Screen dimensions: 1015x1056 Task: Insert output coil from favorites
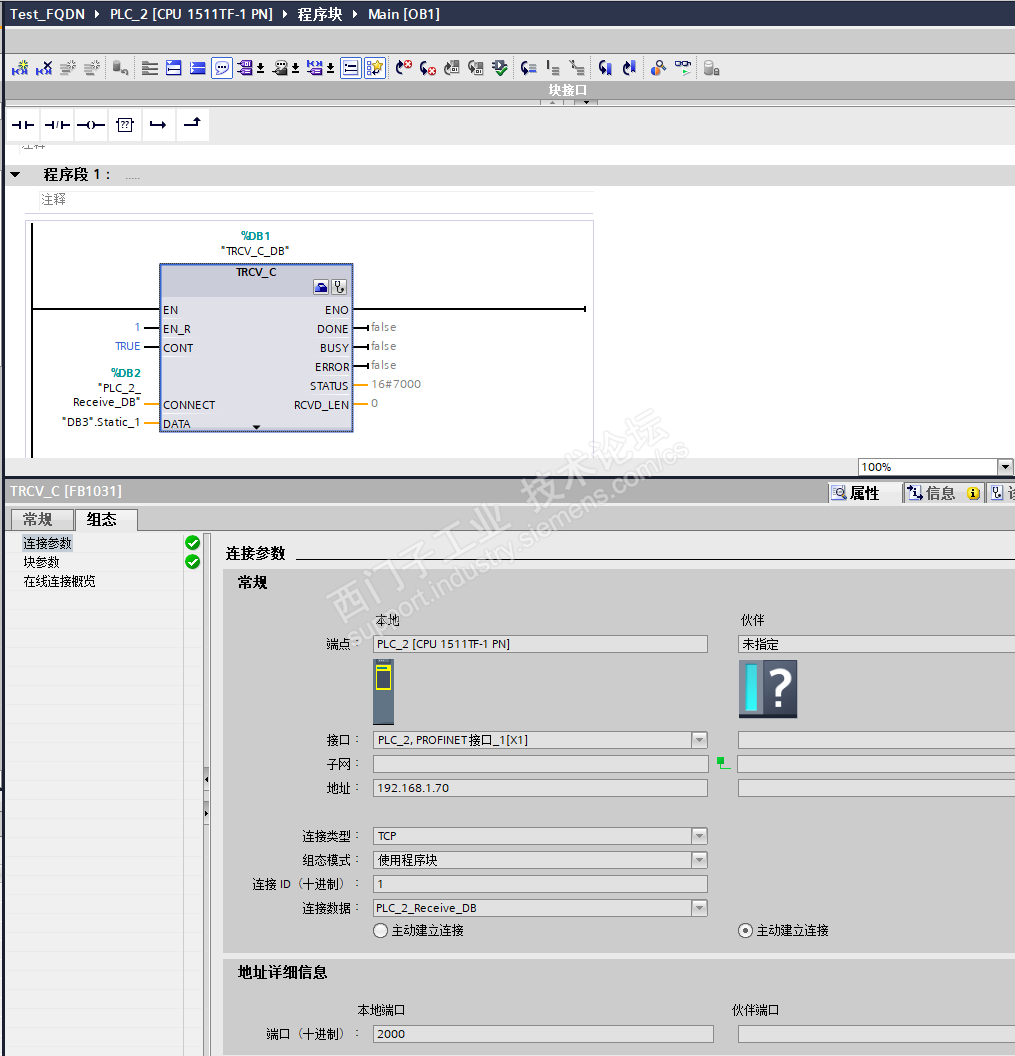click(x=90, y=125)
